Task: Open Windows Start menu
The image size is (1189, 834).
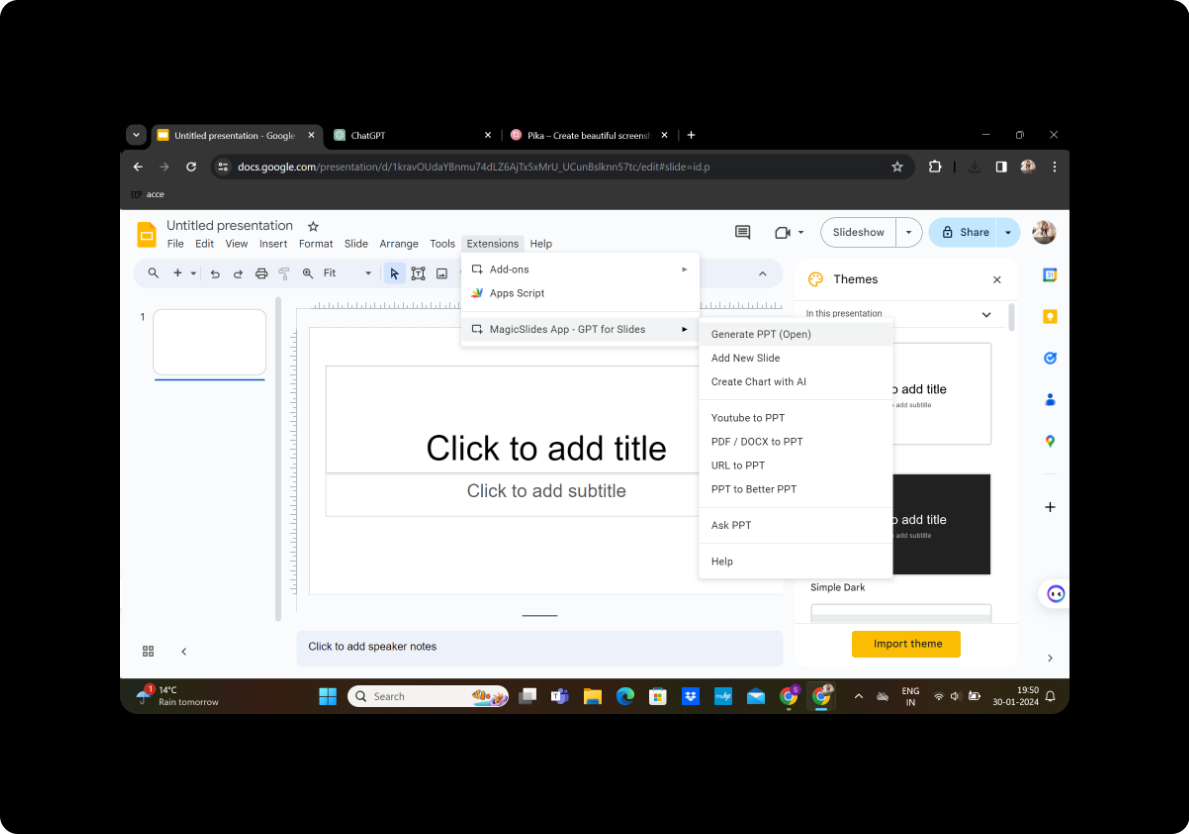Action: click(x=328, y=697)
